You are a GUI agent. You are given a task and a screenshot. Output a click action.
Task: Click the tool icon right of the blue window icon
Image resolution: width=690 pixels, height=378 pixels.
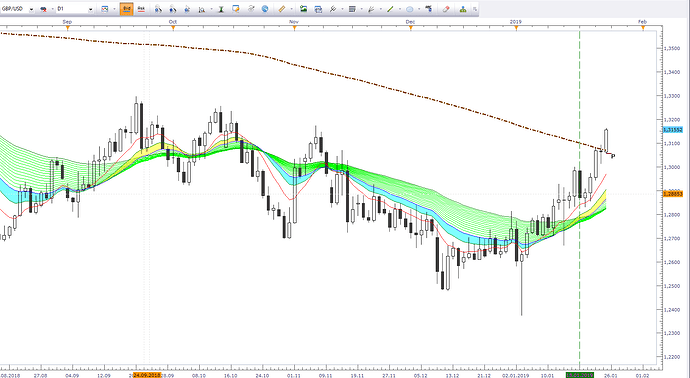(333, 9)
